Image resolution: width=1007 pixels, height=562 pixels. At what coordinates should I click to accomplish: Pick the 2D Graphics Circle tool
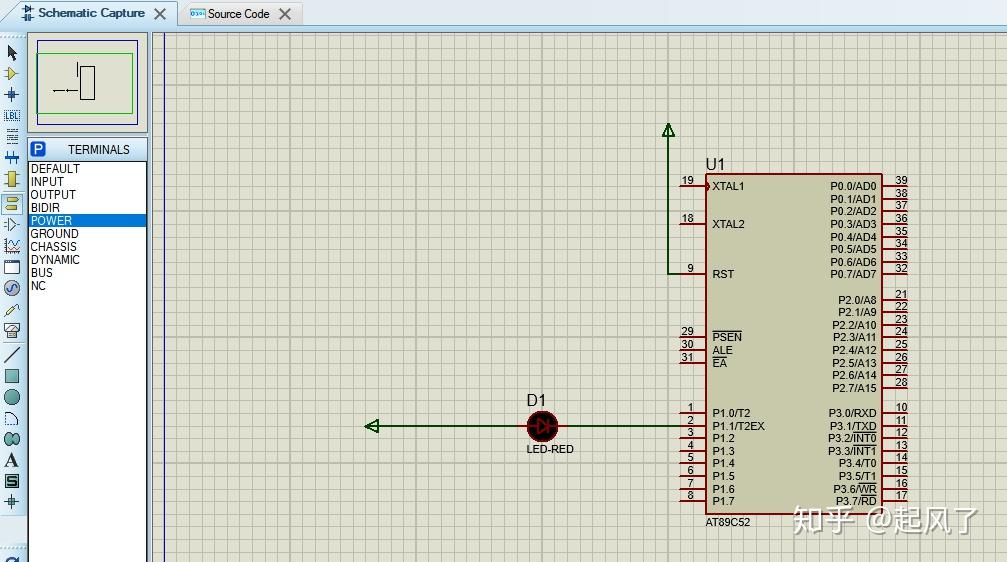12,397
